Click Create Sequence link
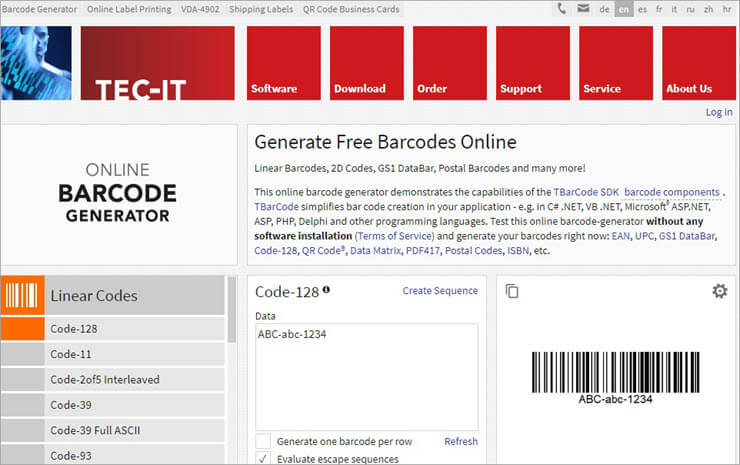The height and width of the screenshot is (465, 740). [x=440, y=291]
